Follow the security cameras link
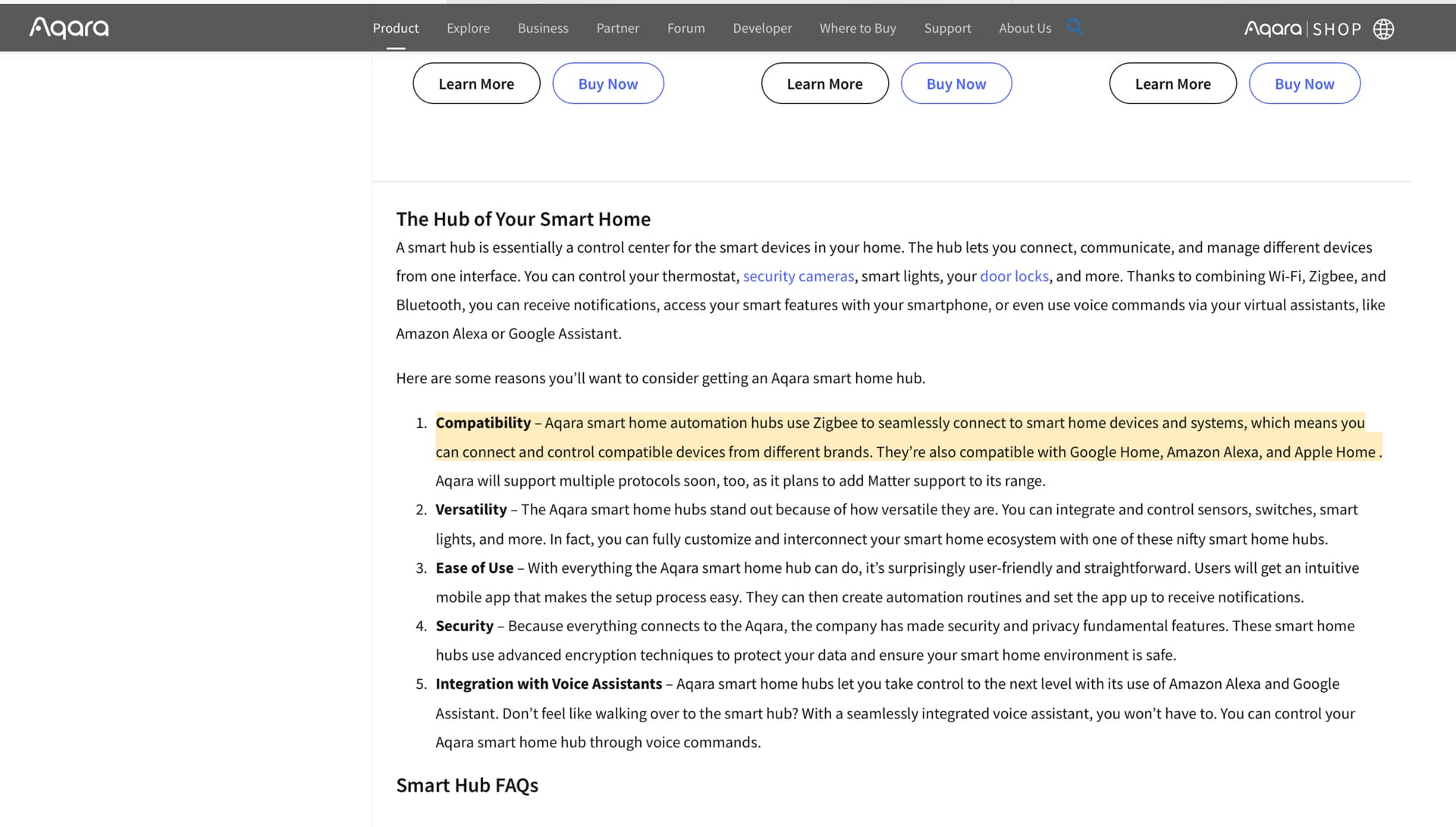1456x827 pixels. point(798,276)
